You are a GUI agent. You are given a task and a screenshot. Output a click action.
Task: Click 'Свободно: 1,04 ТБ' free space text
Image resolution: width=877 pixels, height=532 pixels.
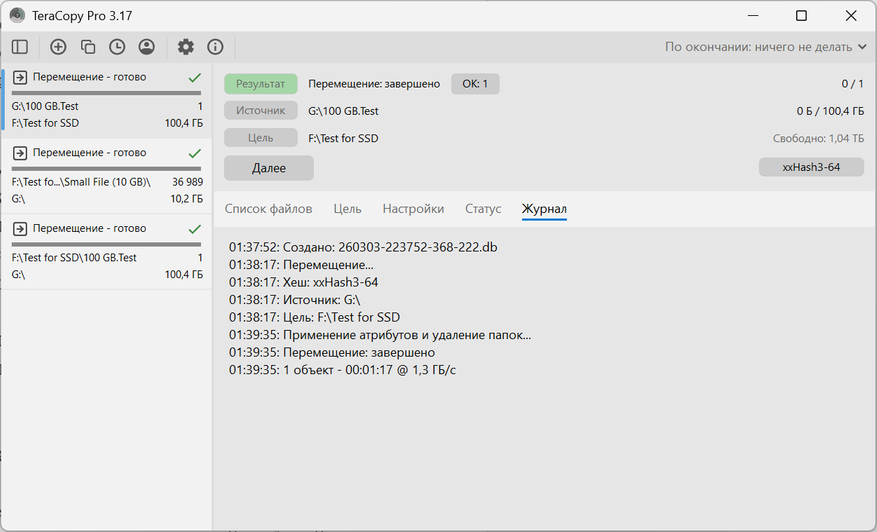click(x=818, y=138)
